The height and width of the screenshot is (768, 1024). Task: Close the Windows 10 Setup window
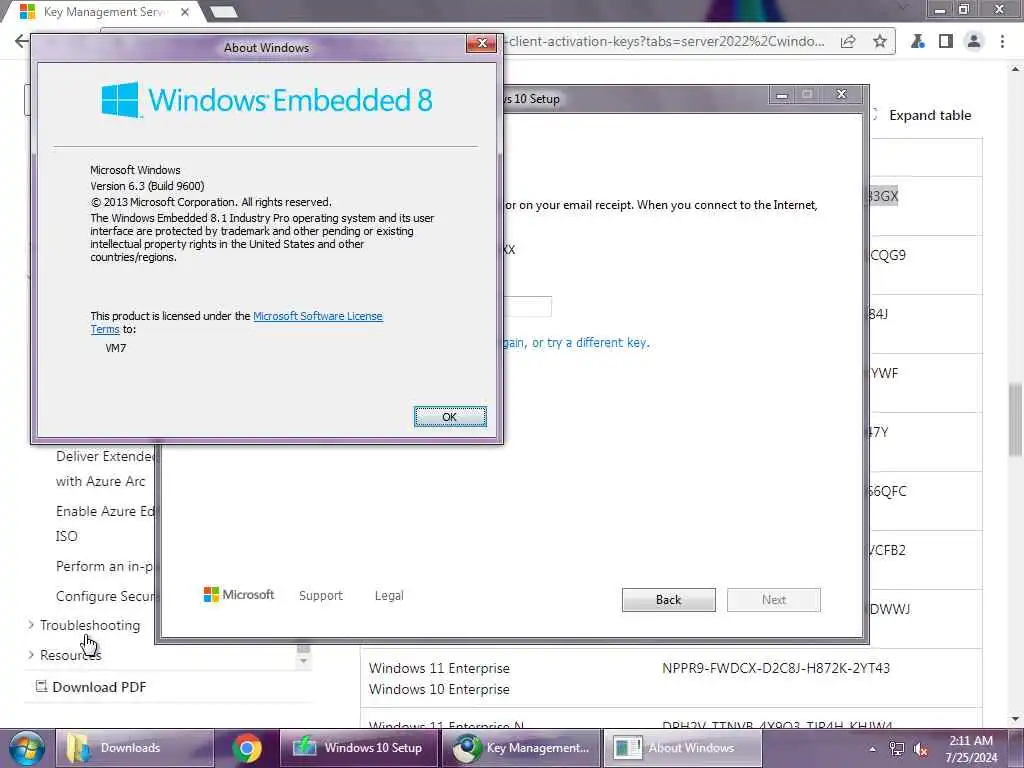point(842,95)
